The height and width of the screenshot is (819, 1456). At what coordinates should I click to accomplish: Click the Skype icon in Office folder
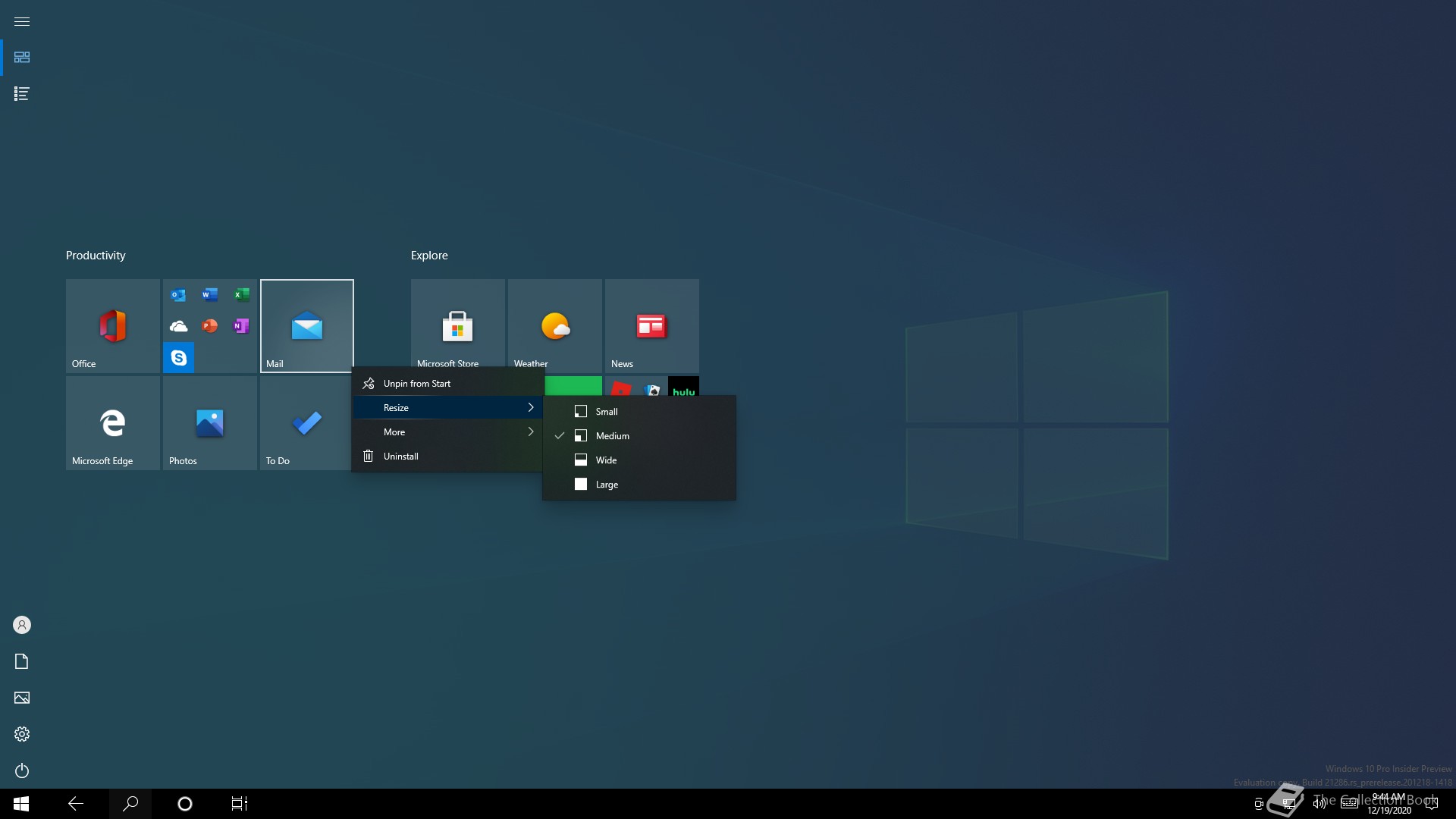click(179, 358)
